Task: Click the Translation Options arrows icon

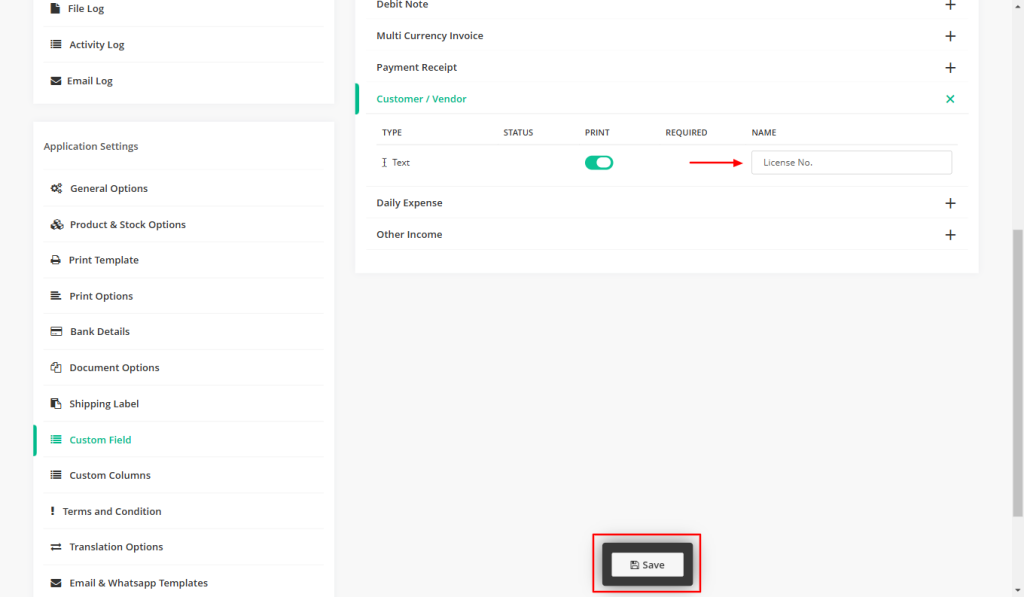Action: click(57, 547)
